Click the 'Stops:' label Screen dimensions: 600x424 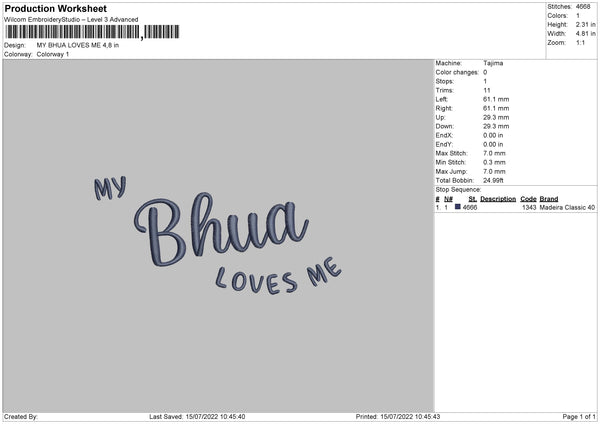[x=444, y=82]
